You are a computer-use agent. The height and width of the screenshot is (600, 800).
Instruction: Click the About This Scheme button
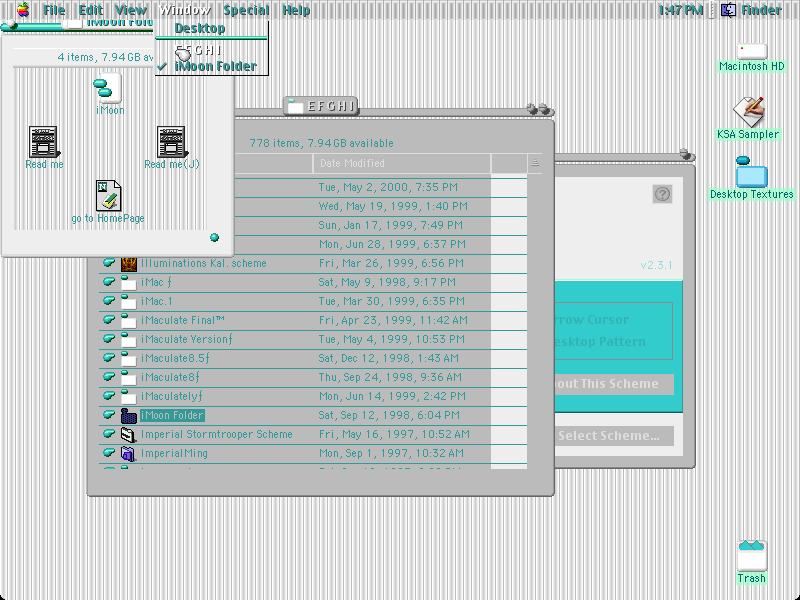[x=614, y=384]
